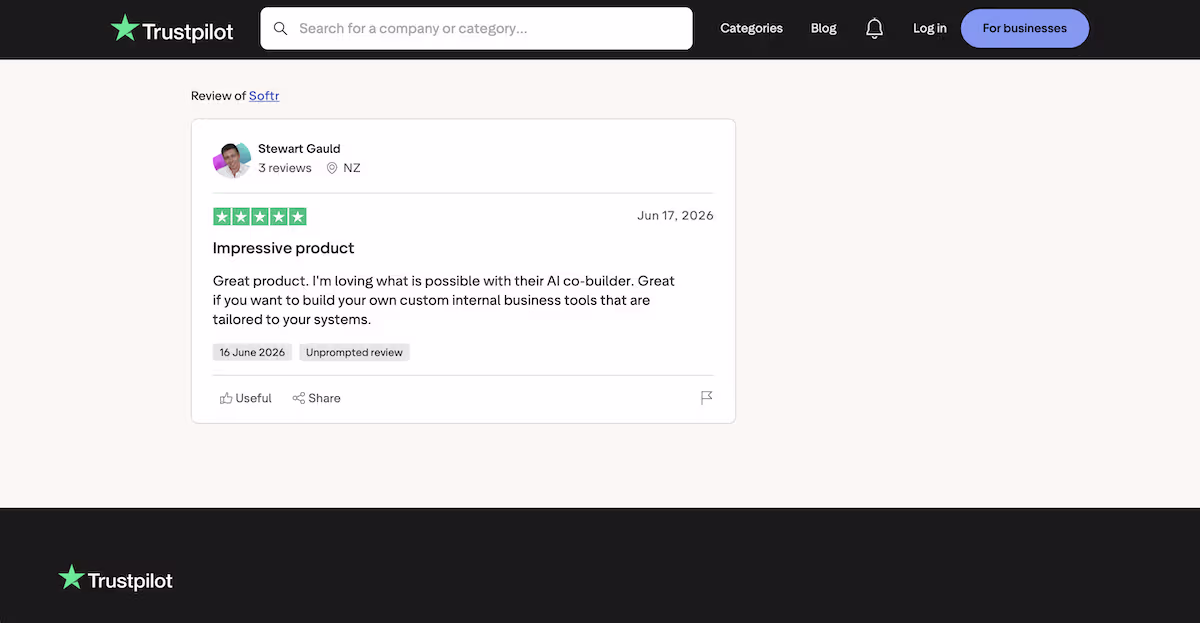Click the review body text paragraph
This screenshot has width=1200, height=623.
(x=444, y=300)
